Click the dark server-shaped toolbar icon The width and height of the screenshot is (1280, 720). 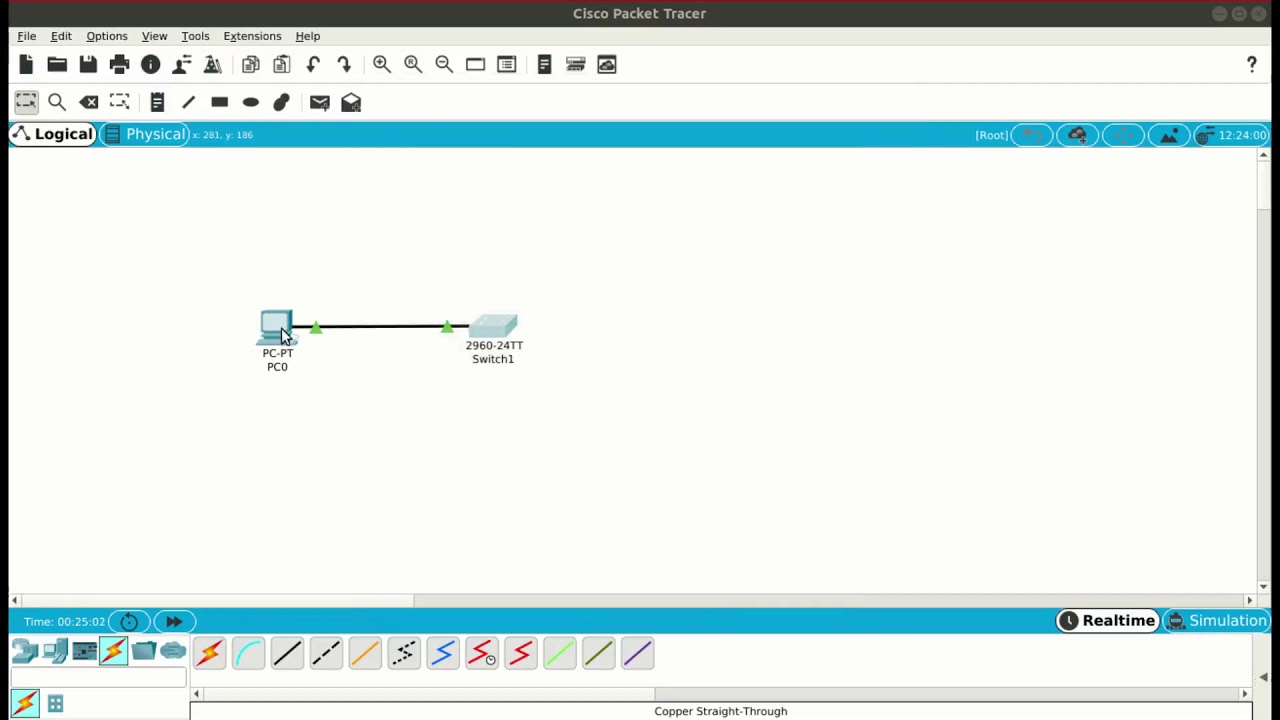tap(544, 65)
